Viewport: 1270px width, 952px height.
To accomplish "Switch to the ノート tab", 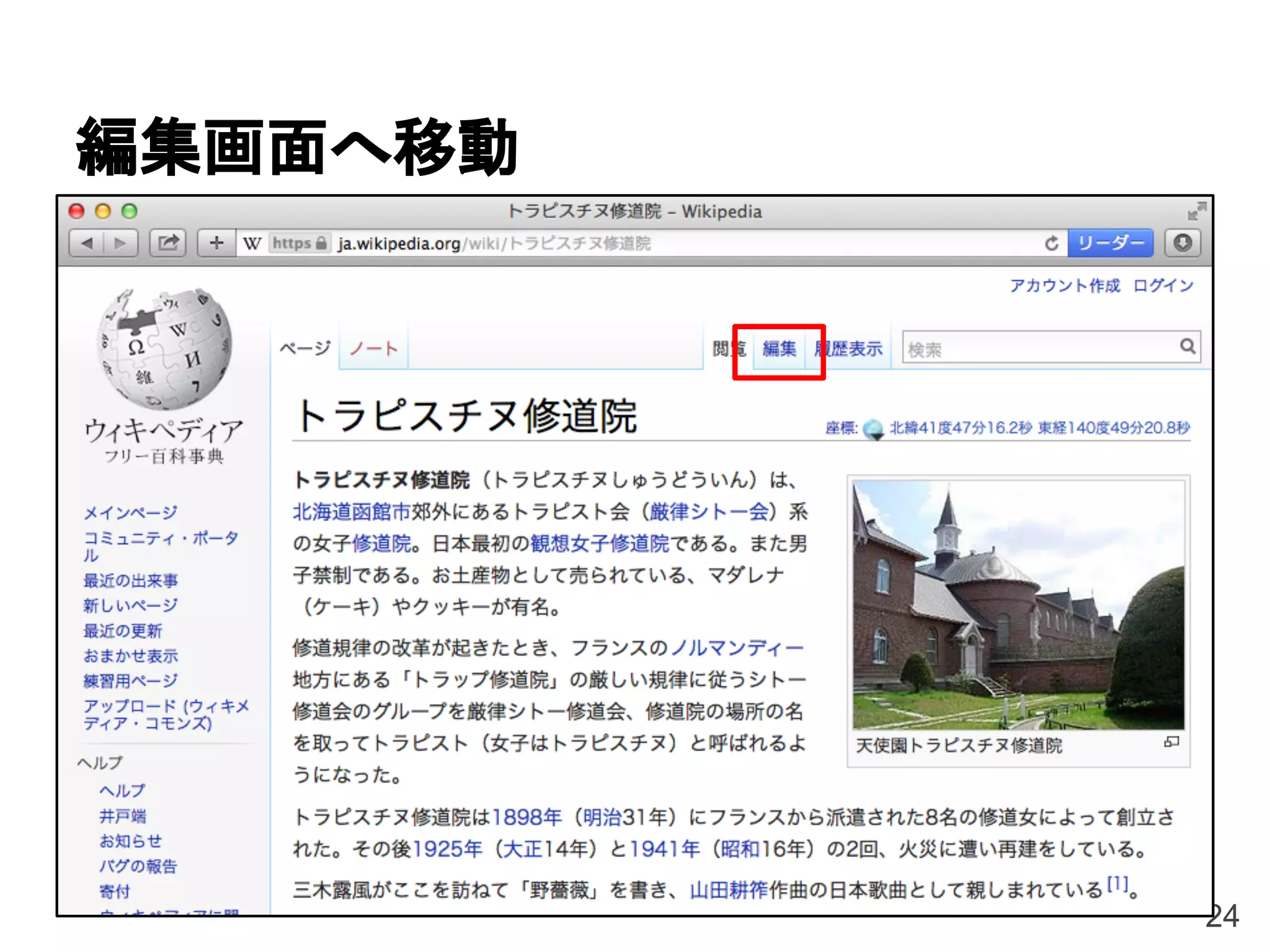I will pyautogui.click(x=373, y=348).
